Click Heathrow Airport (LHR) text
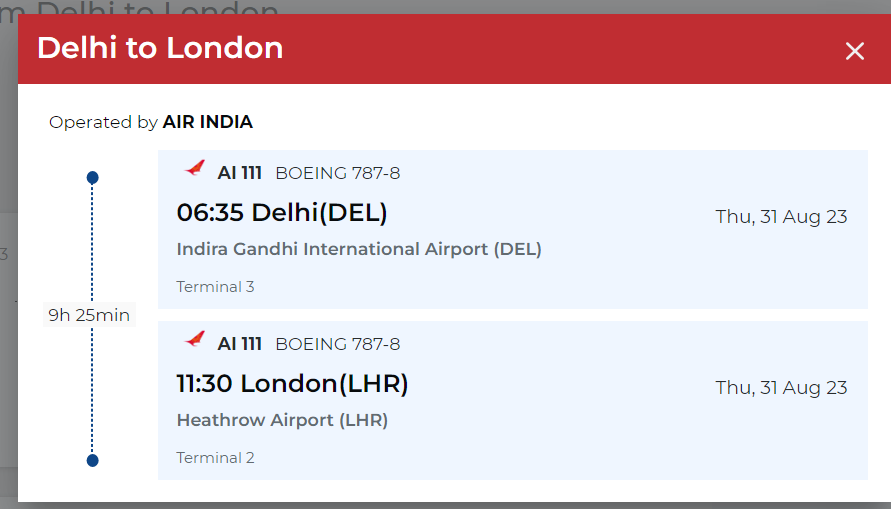This screenshot has height=509, width=891. coord(282,420)
